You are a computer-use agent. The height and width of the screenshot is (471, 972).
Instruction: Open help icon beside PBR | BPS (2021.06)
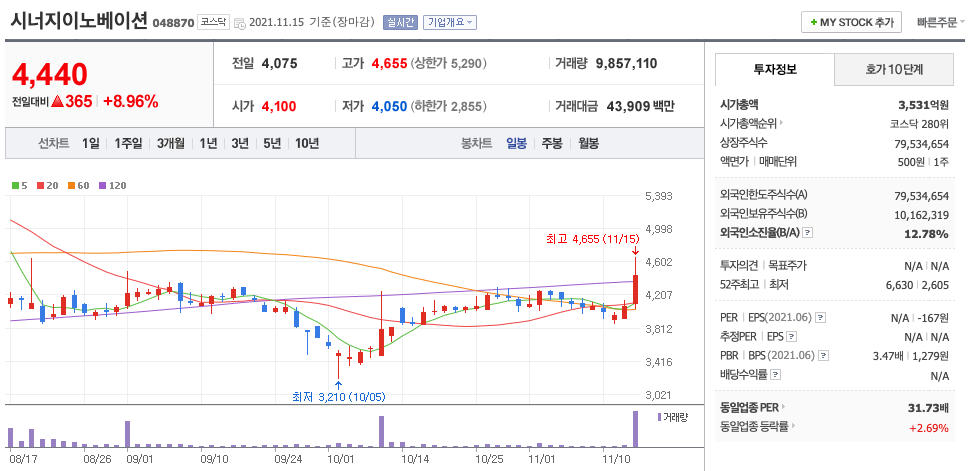click(824, 356)
